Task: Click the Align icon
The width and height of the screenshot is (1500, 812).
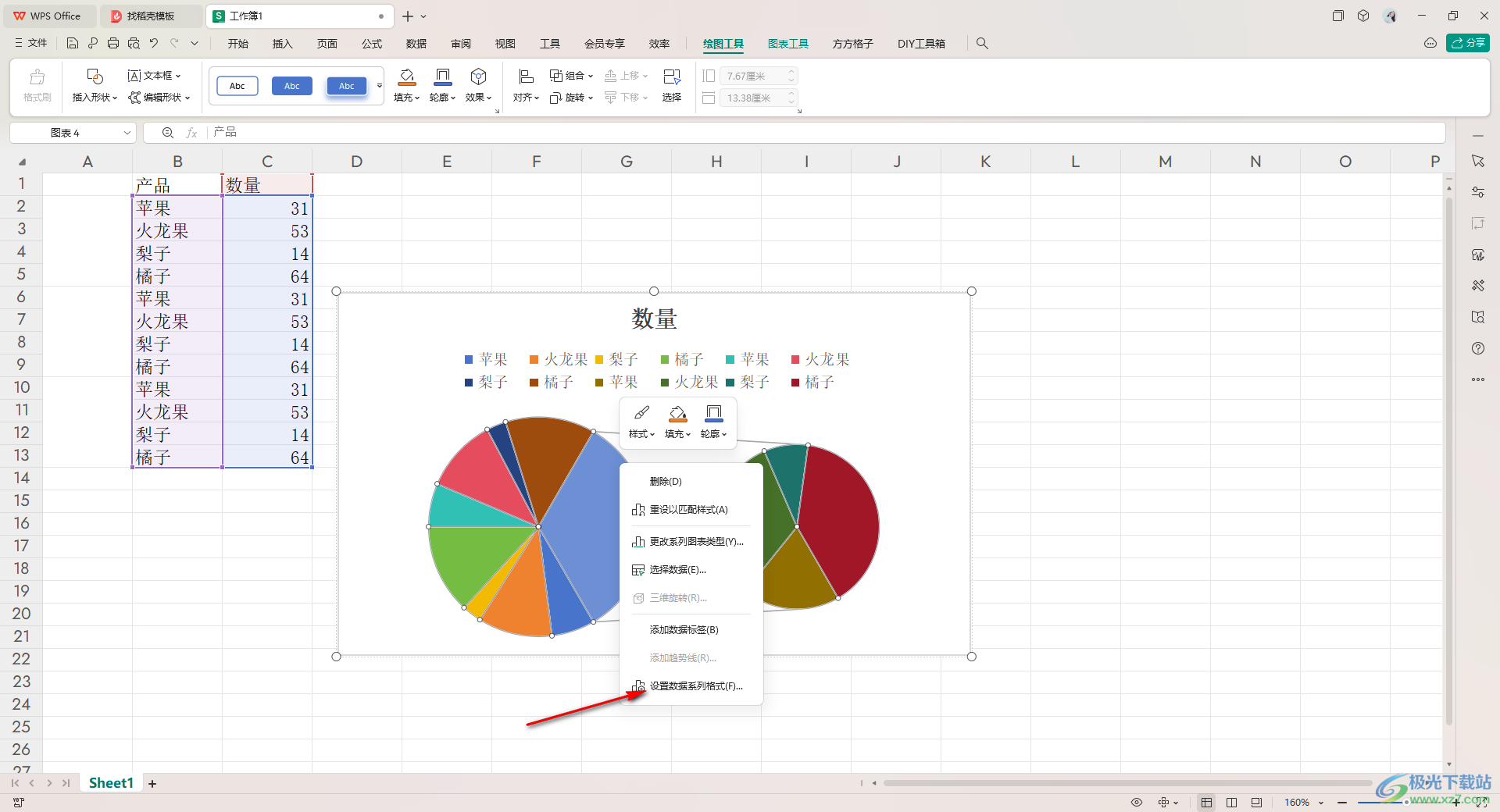Action: (526, 77)
